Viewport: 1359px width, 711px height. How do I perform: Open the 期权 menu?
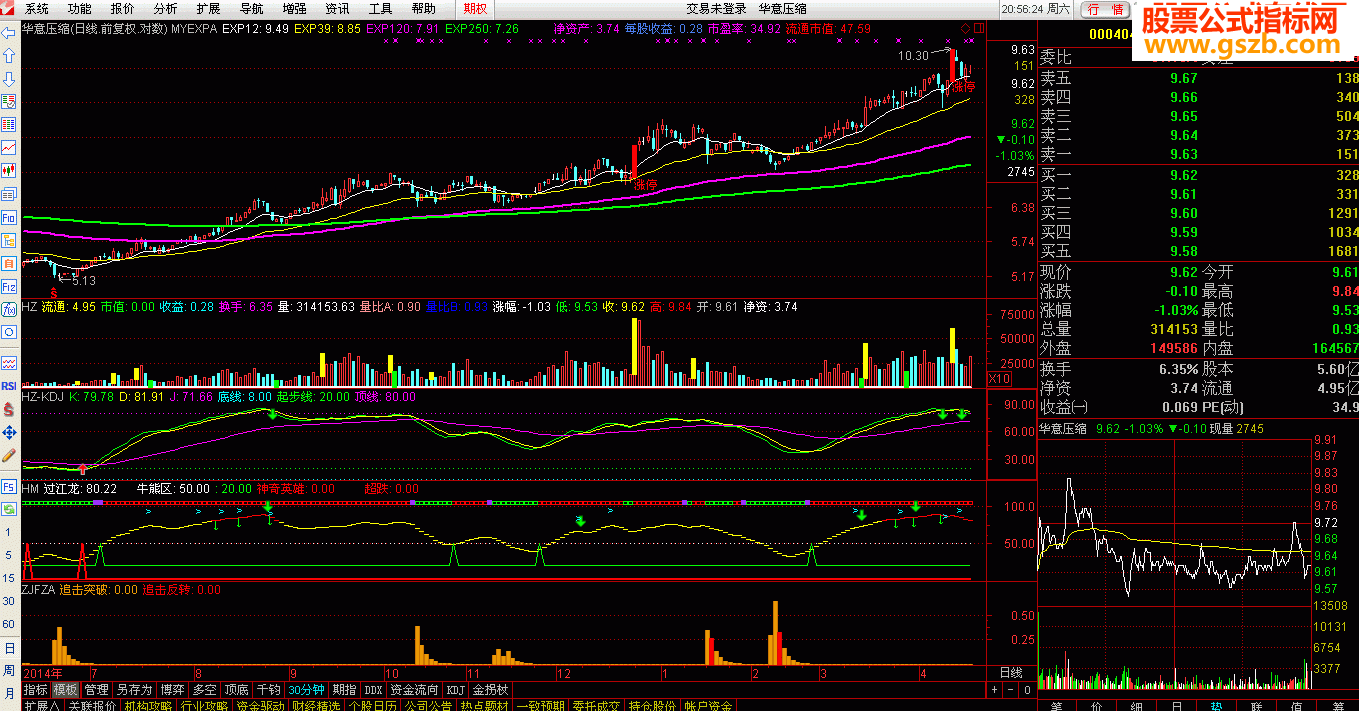(x=474, y=8)
